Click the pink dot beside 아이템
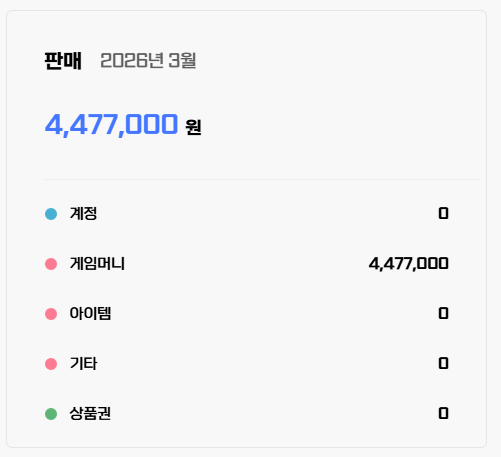Viewport: 501px width, 457px height. [x=51, y=314]
